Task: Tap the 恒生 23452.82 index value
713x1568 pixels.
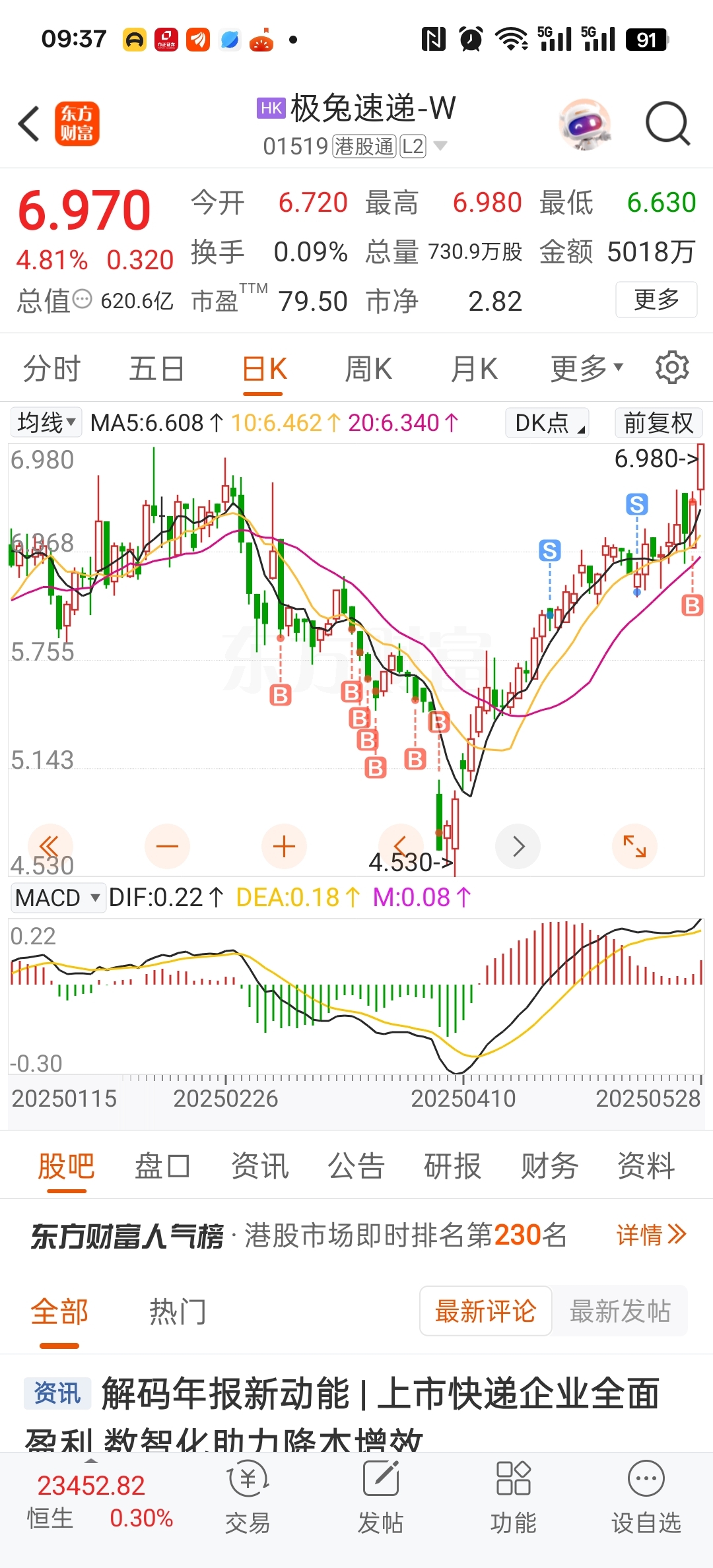Action: click(x=91, y=1485)
